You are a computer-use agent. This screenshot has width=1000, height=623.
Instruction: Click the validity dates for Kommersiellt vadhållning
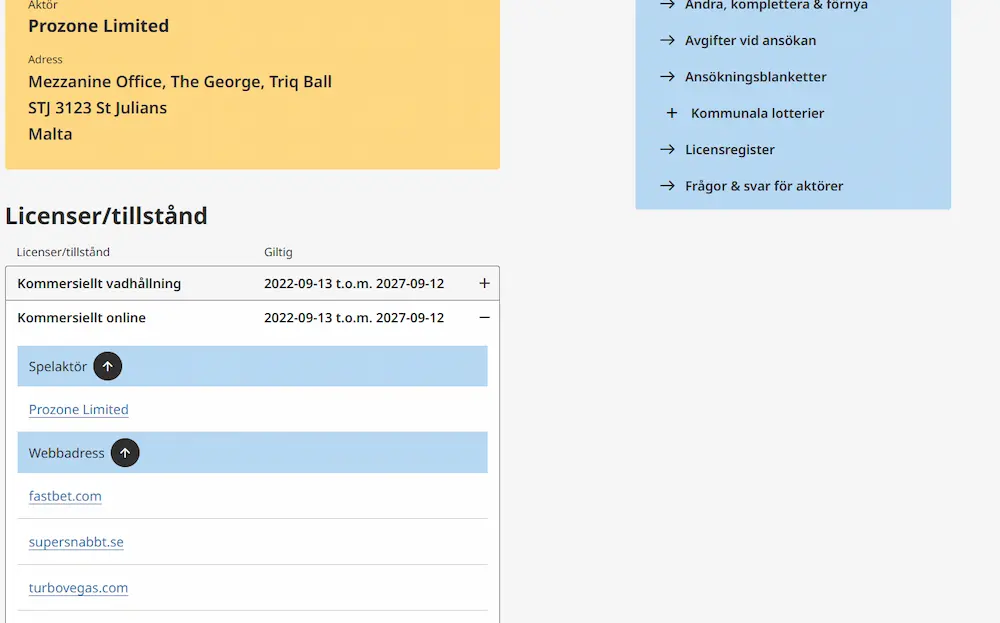354,283
